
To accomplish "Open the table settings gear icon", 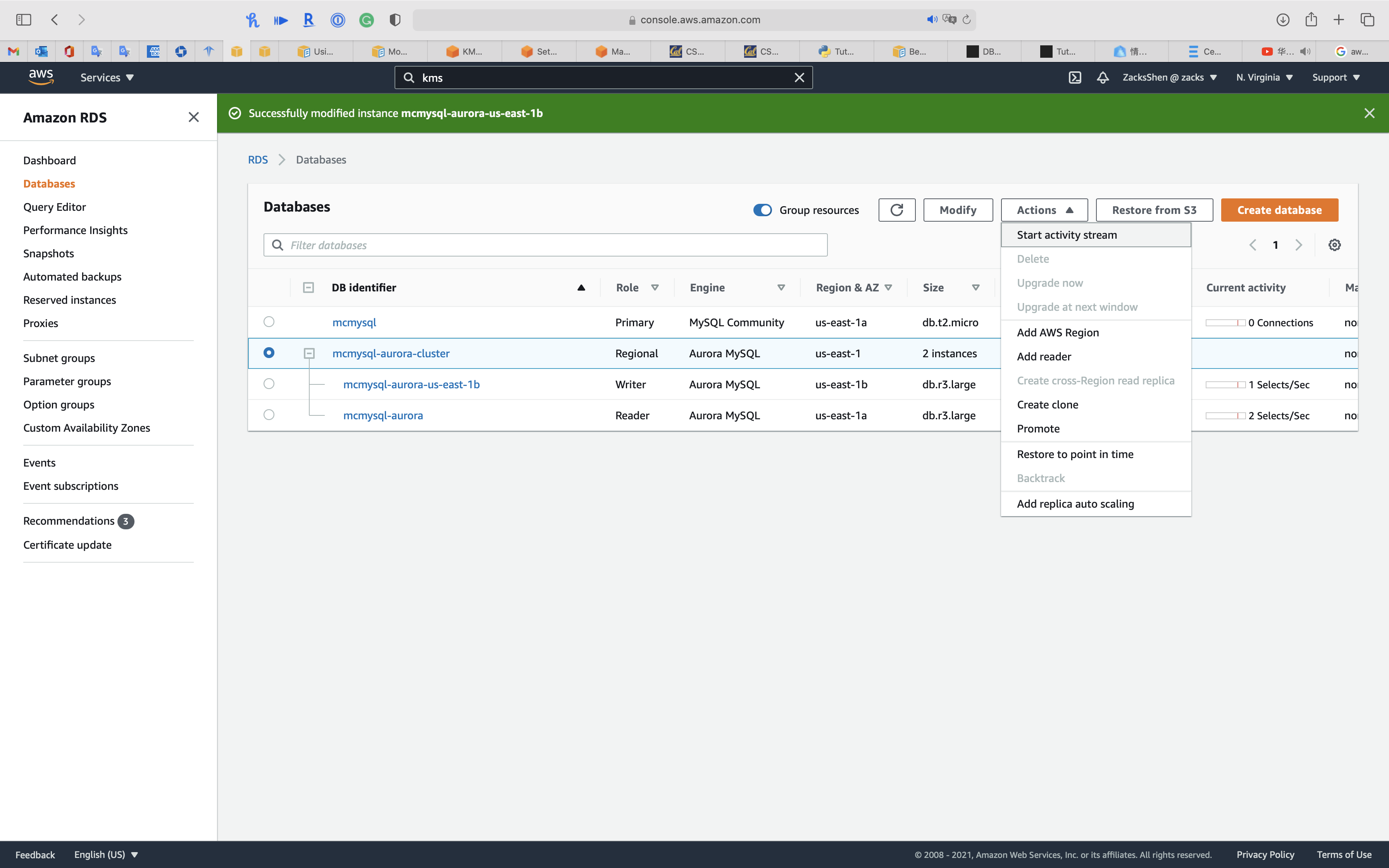I will (x=1334, y=245).
